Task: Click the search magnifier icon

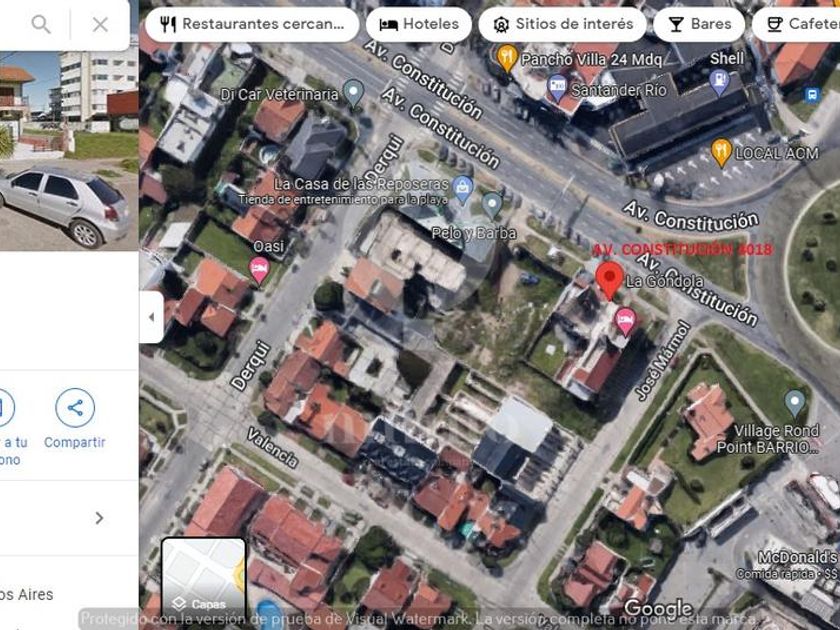Action: coord(41,24)
